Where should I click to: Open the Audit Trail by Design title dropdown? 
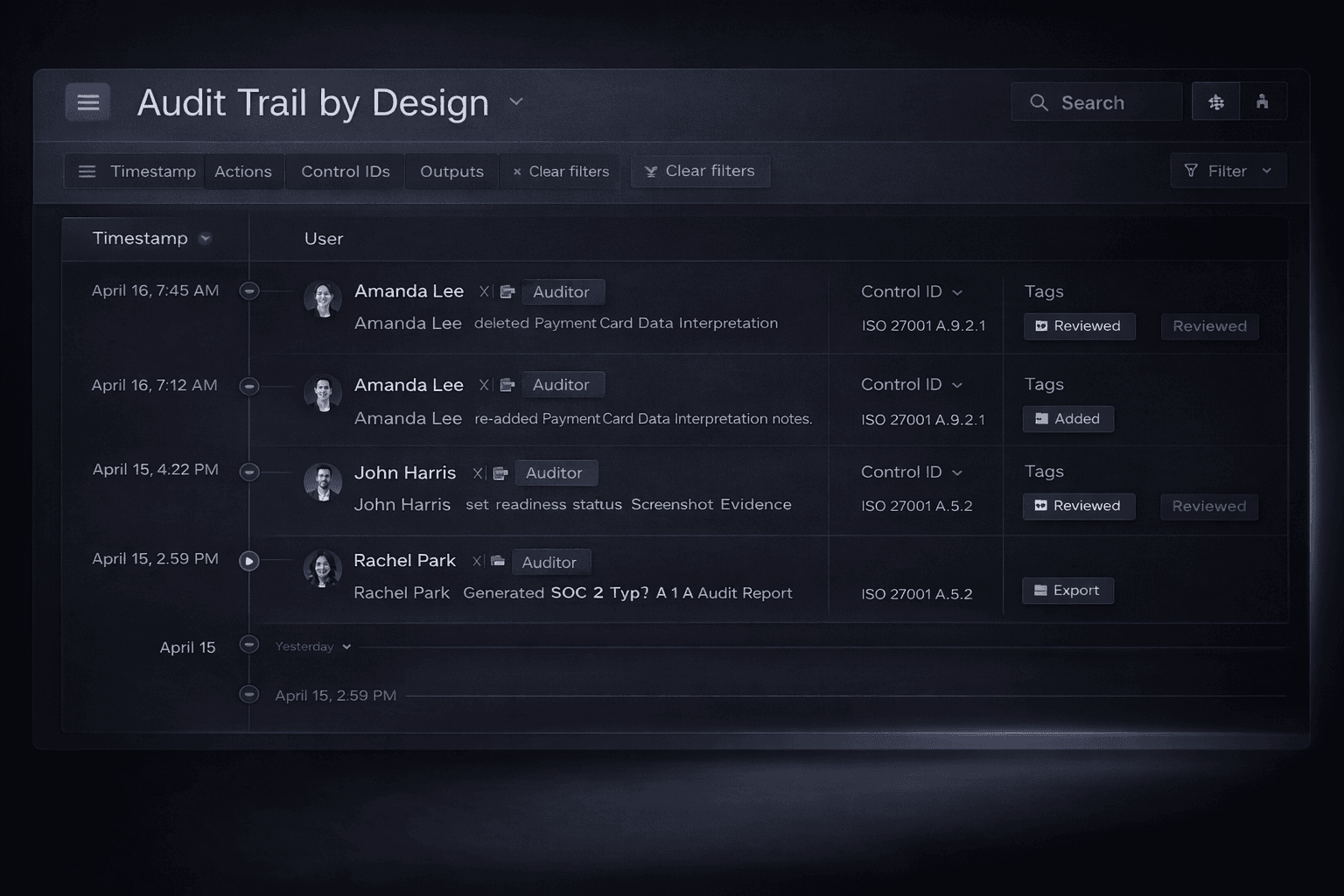click(516, 101)
